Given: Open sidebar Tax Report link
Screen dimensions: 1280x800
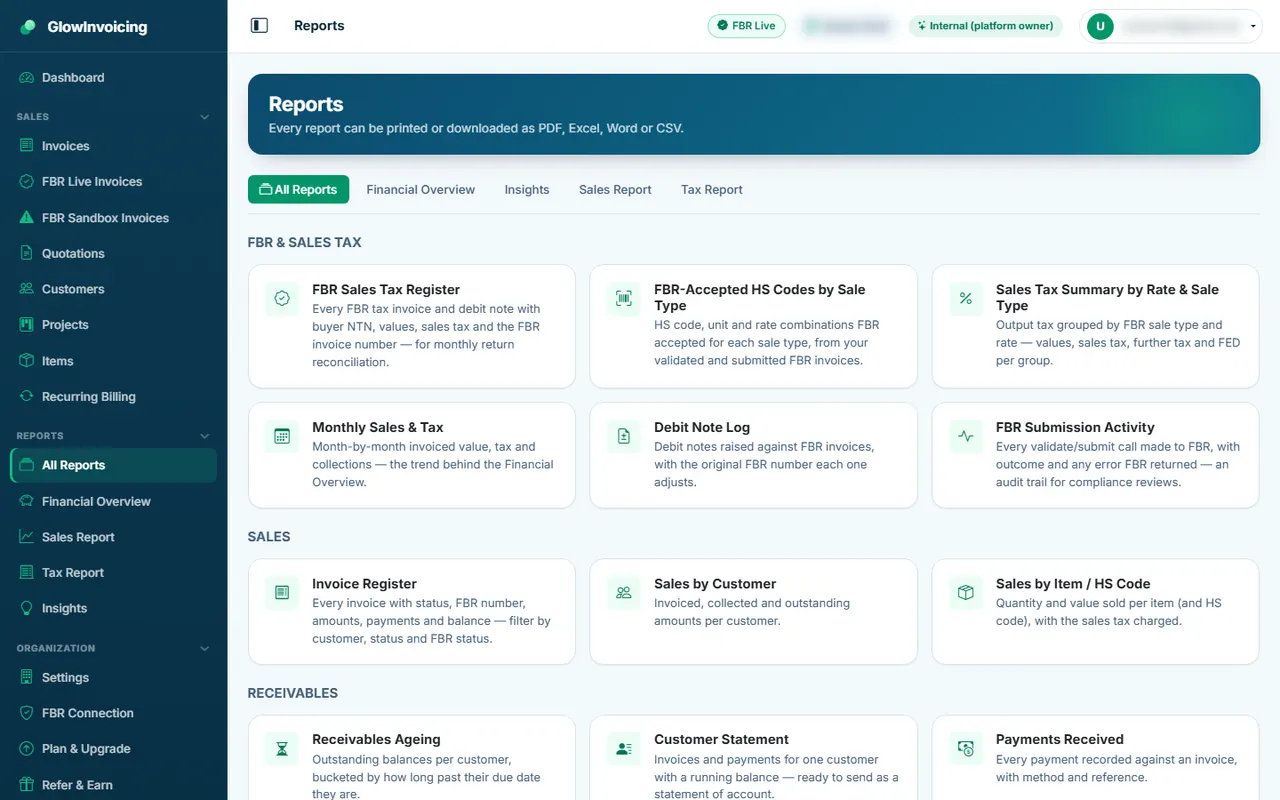Looking at the screenshot, I should (x=113, y=573).
